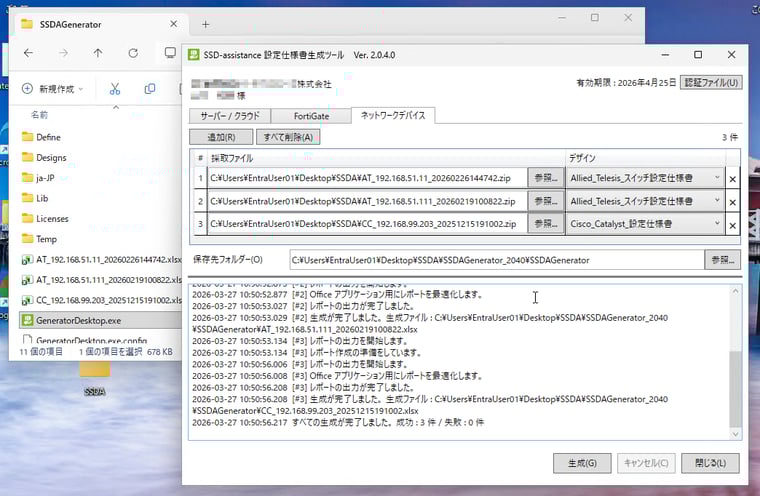Click 有効期限 2026年4月25日 text
The image size is (760, 496).
[626, 83]
